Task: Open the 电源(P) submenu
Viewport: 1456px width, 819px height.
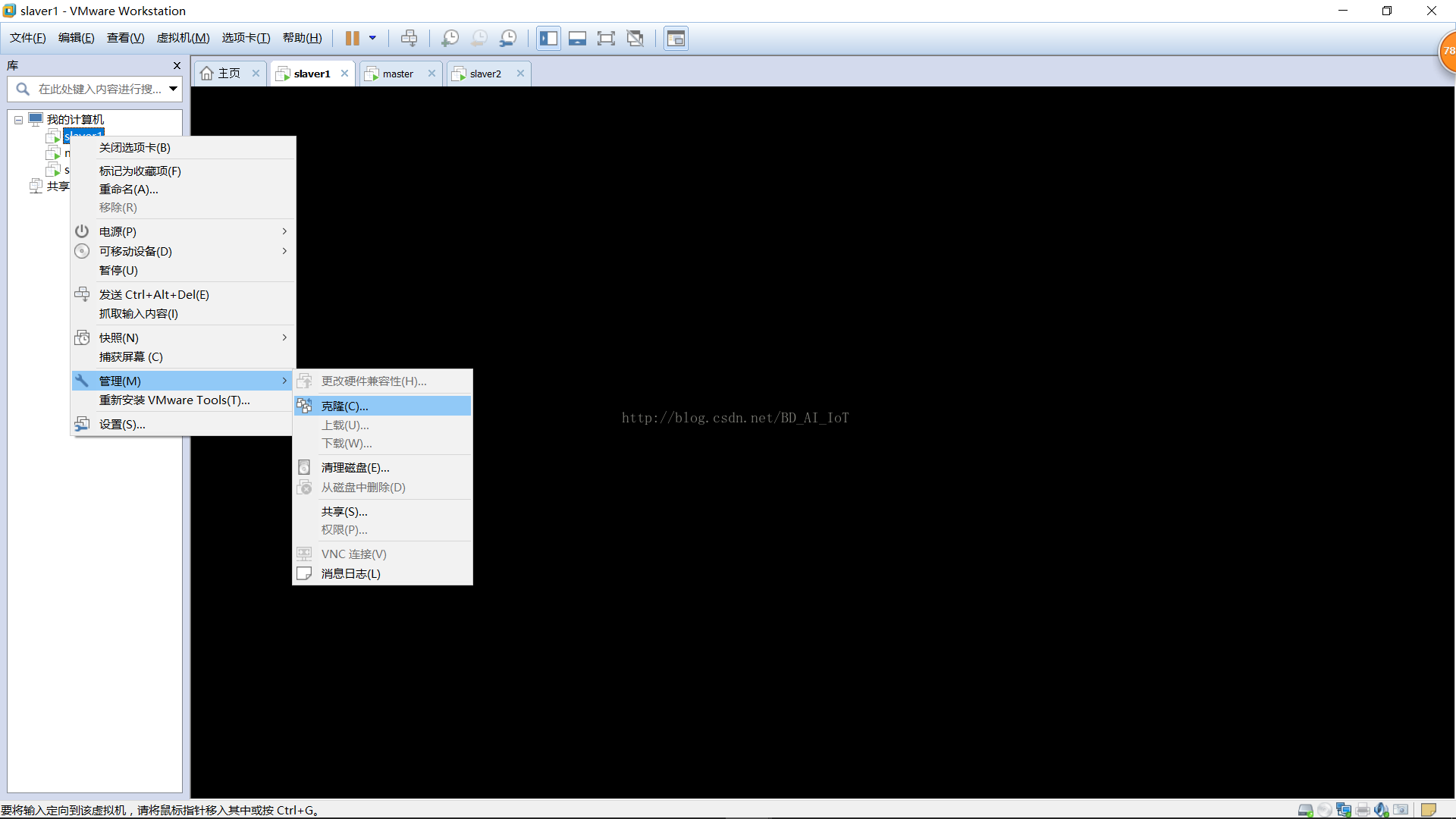Action: pos(183,231)
